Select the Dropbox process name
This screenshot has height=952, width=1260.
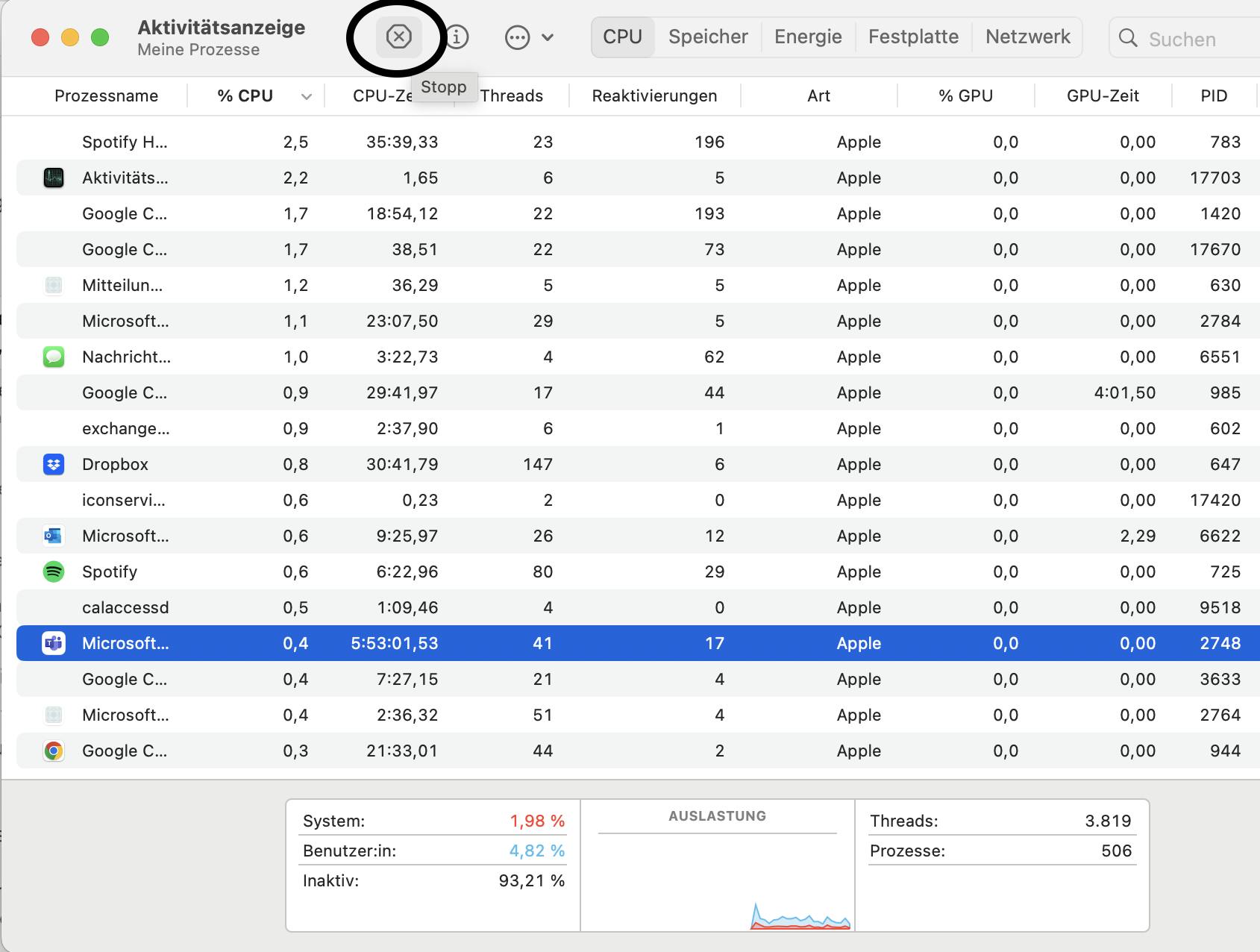click(115, 464)
